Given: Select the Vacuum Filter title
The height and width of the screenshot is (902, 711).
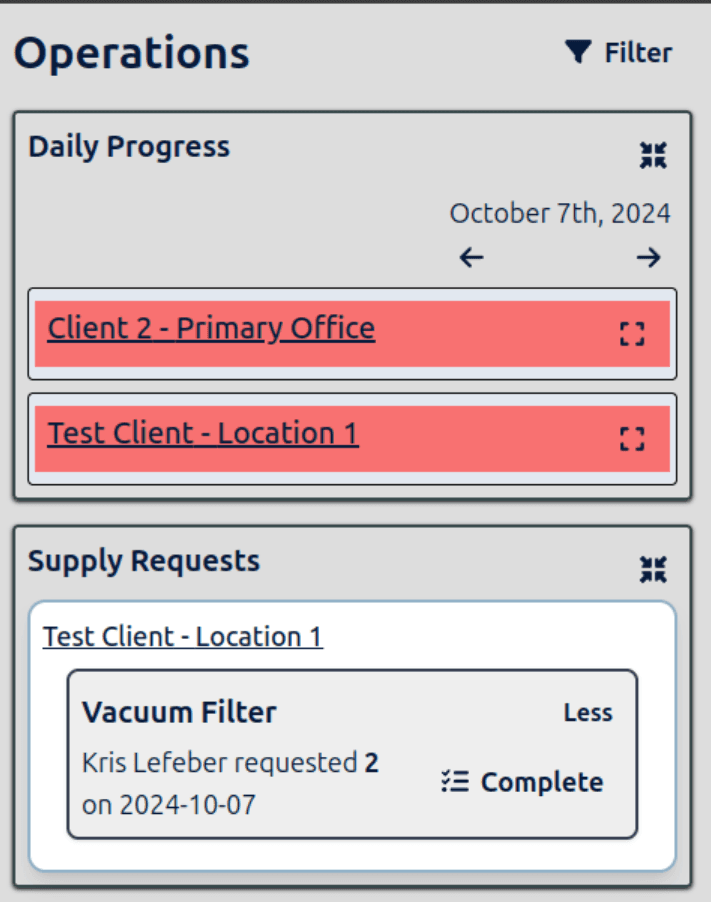Looking at the screenshot, I should pos(179,712).
